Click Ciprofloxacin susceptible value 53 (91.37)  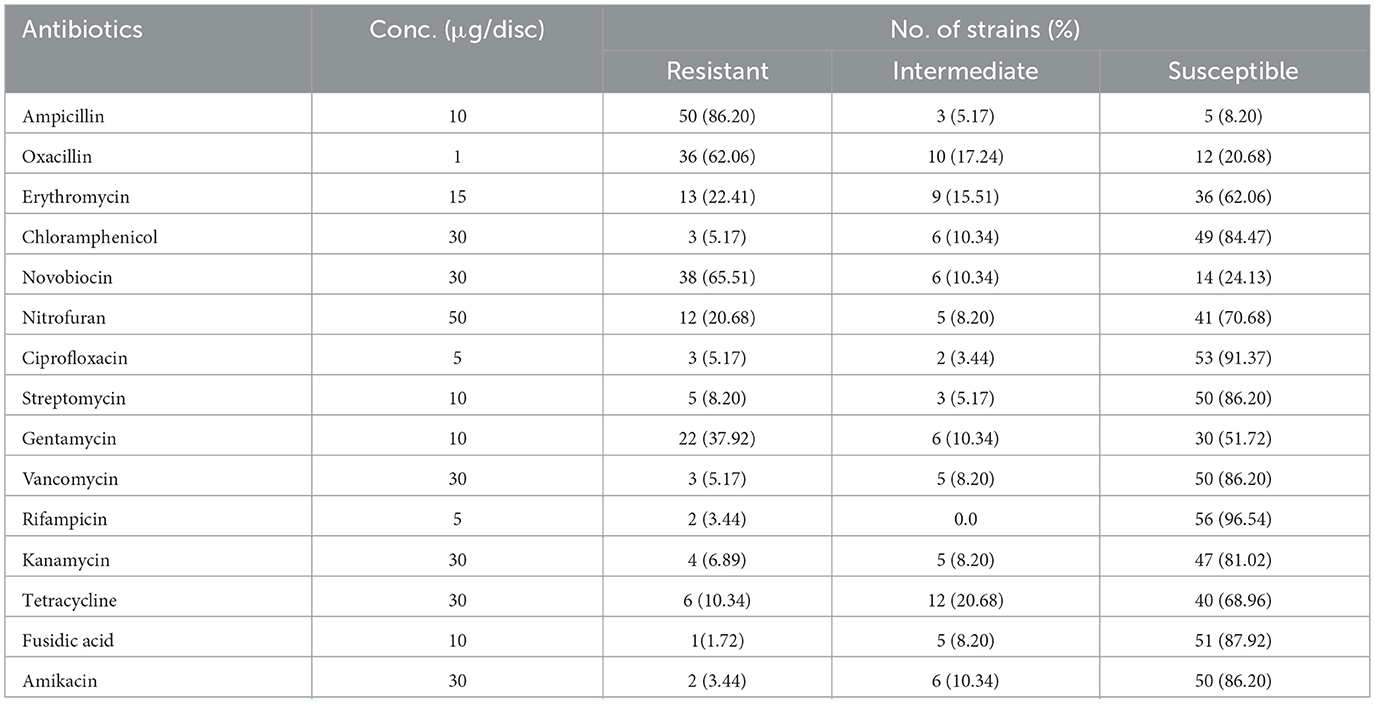[x=1234, y=358]
